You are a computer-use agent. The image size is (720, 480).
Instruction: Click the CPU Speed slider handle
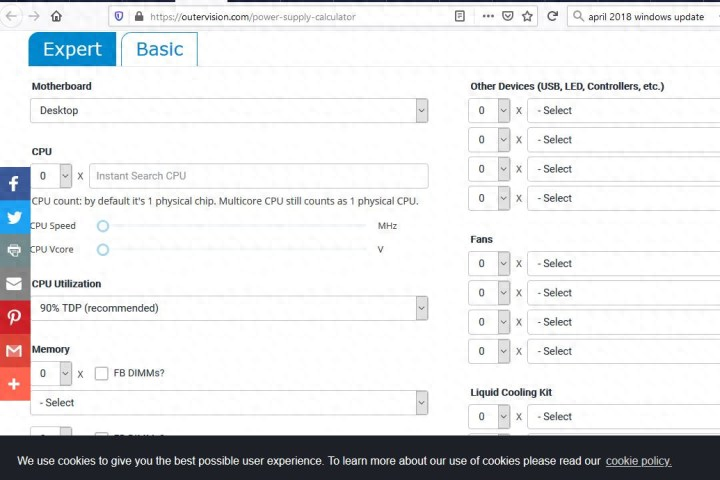[103, 226]
